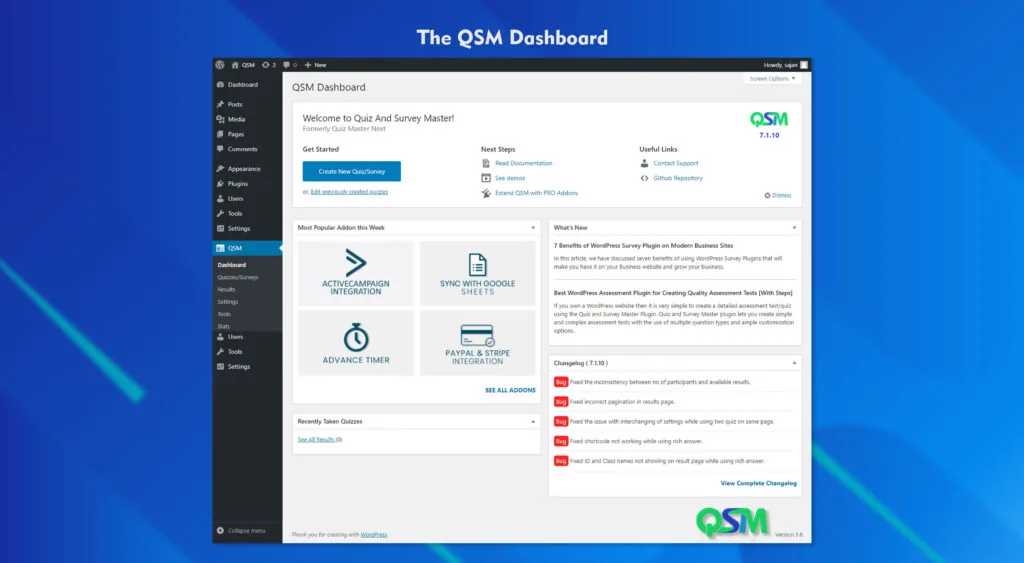The width and height of the screenshot is (1024, 563).
Task: Select bold Dashboard entry in QSM submenu
Action: [x=232, y=265]
